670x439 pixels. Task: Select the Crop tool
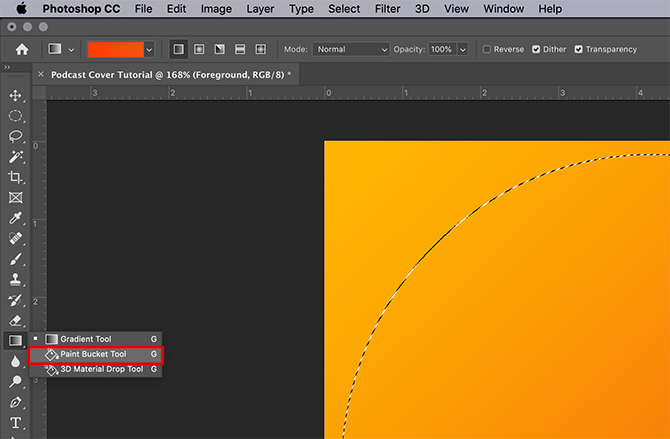point(15,177)
